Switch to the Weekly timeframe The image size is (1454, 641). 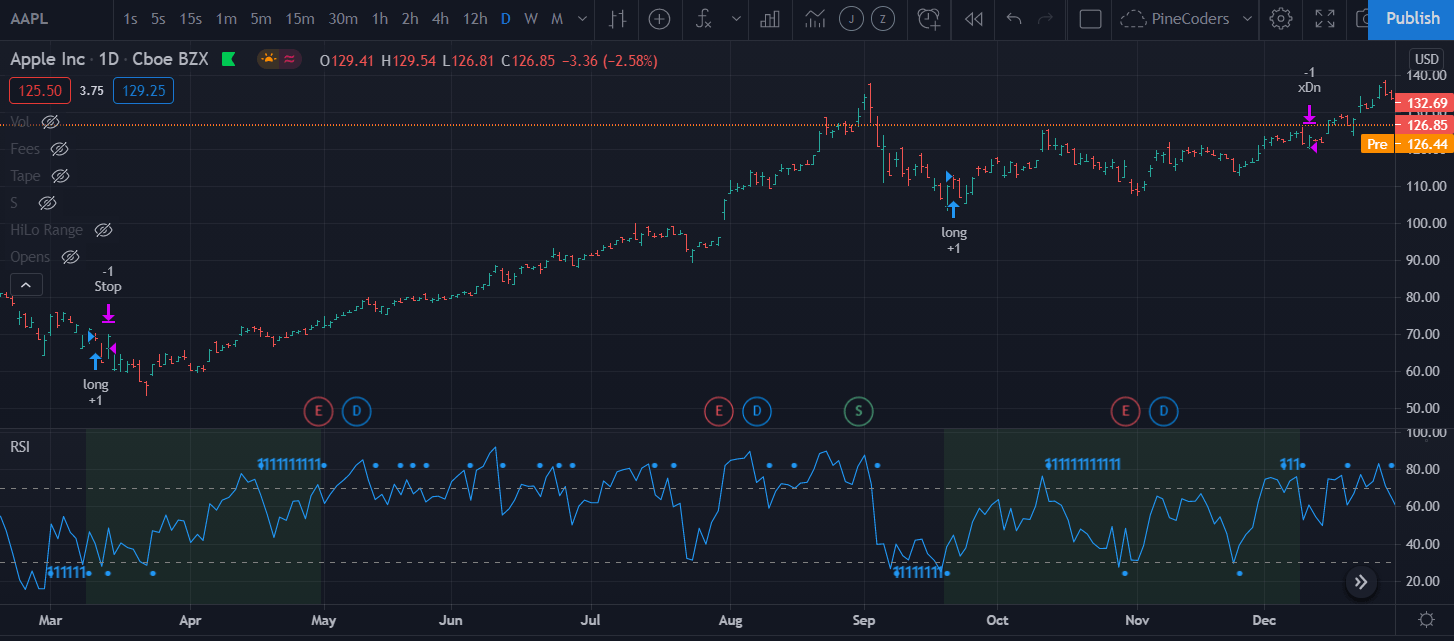click(x=529, y=19)
